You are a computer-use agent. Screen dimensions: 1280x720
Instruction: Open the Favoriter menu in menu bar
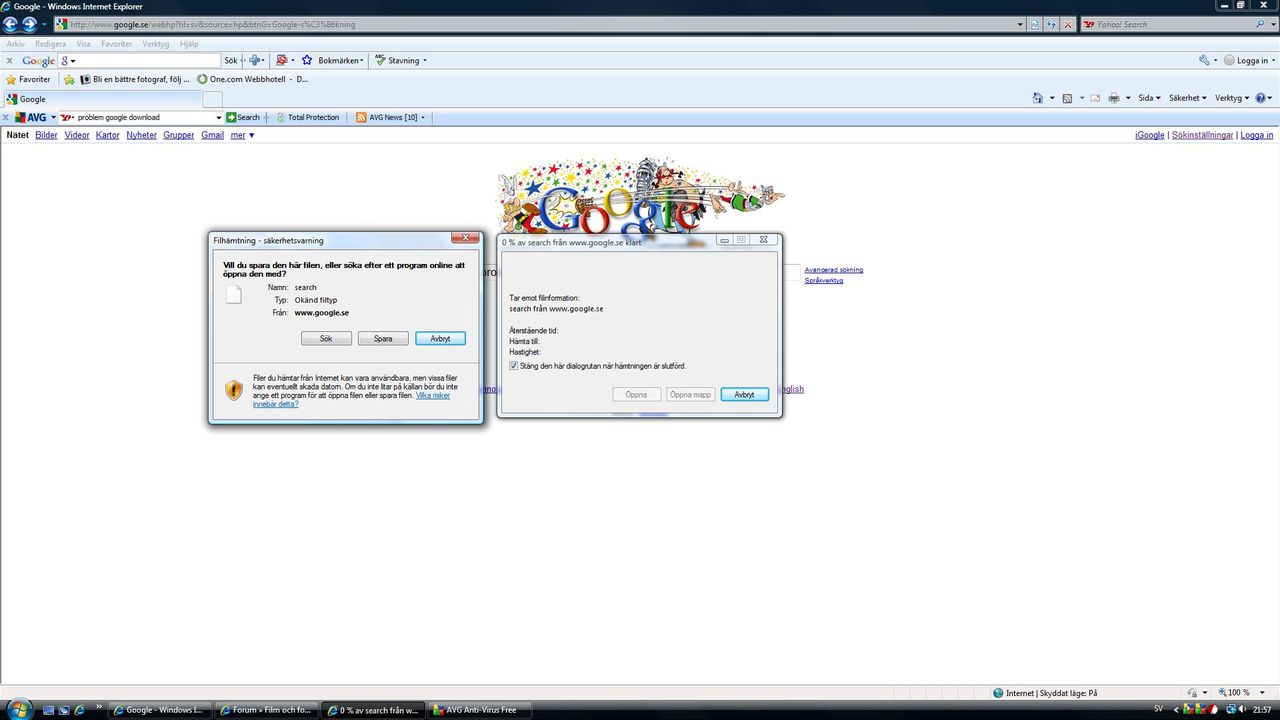click(x=116, y=44)
